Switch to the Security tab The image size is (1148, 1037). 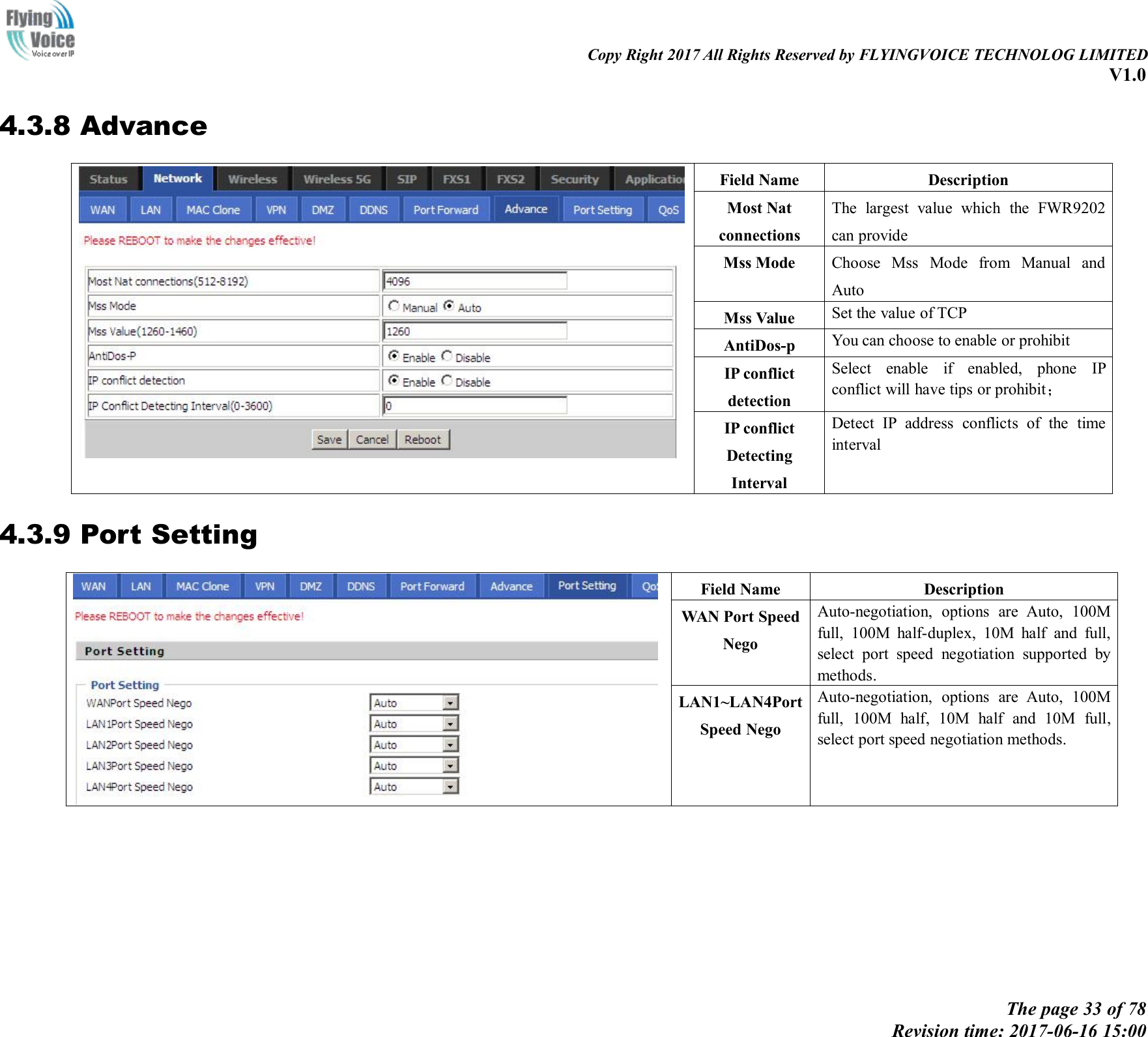[x=574, y=179]
